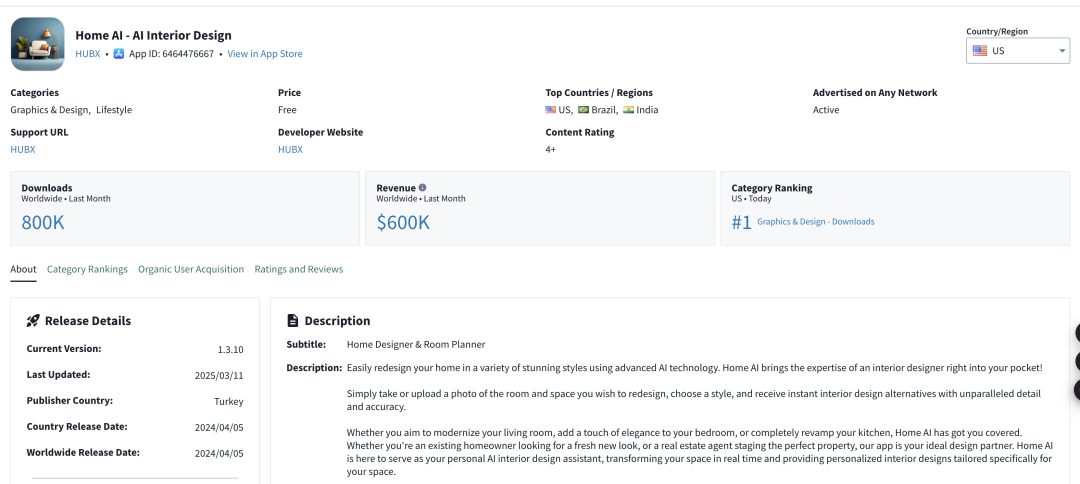Switch to the Category Rankings tab
Screen dimensions: 1080x484
point(87,269)
